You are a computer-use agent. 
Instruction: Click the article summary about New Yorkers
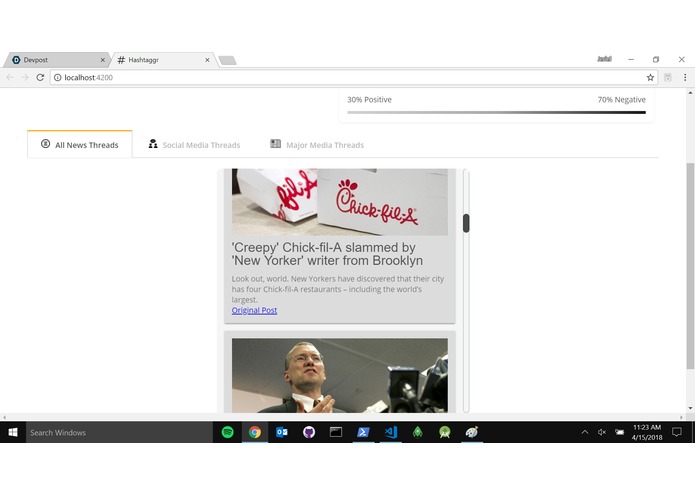(338, 289)
